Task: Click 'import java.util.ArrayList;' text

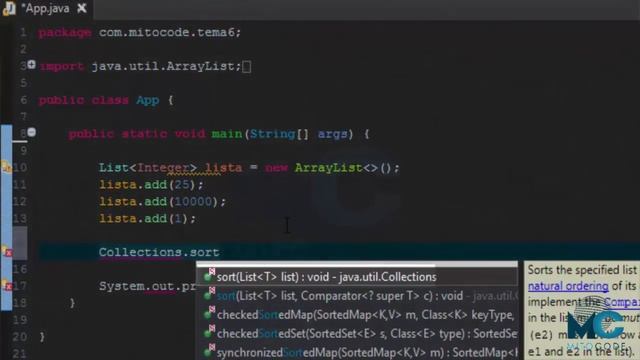Action: 140,66
